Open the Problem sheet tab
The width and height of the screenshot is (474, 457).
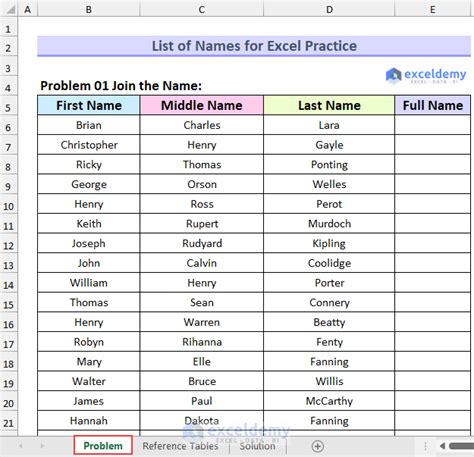pos(103,446)
